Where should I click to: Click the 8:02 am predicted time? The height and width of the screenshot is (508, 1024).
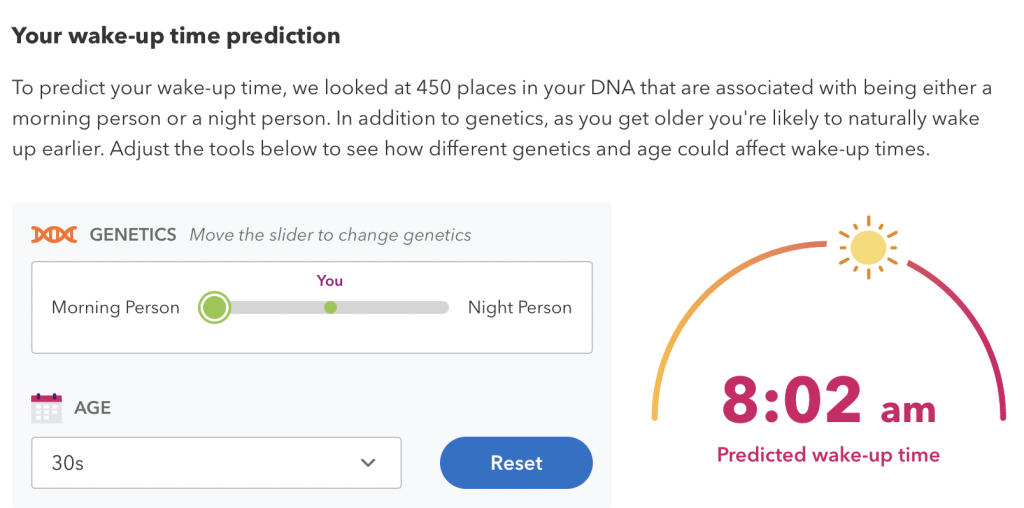(x=828, y=402)
